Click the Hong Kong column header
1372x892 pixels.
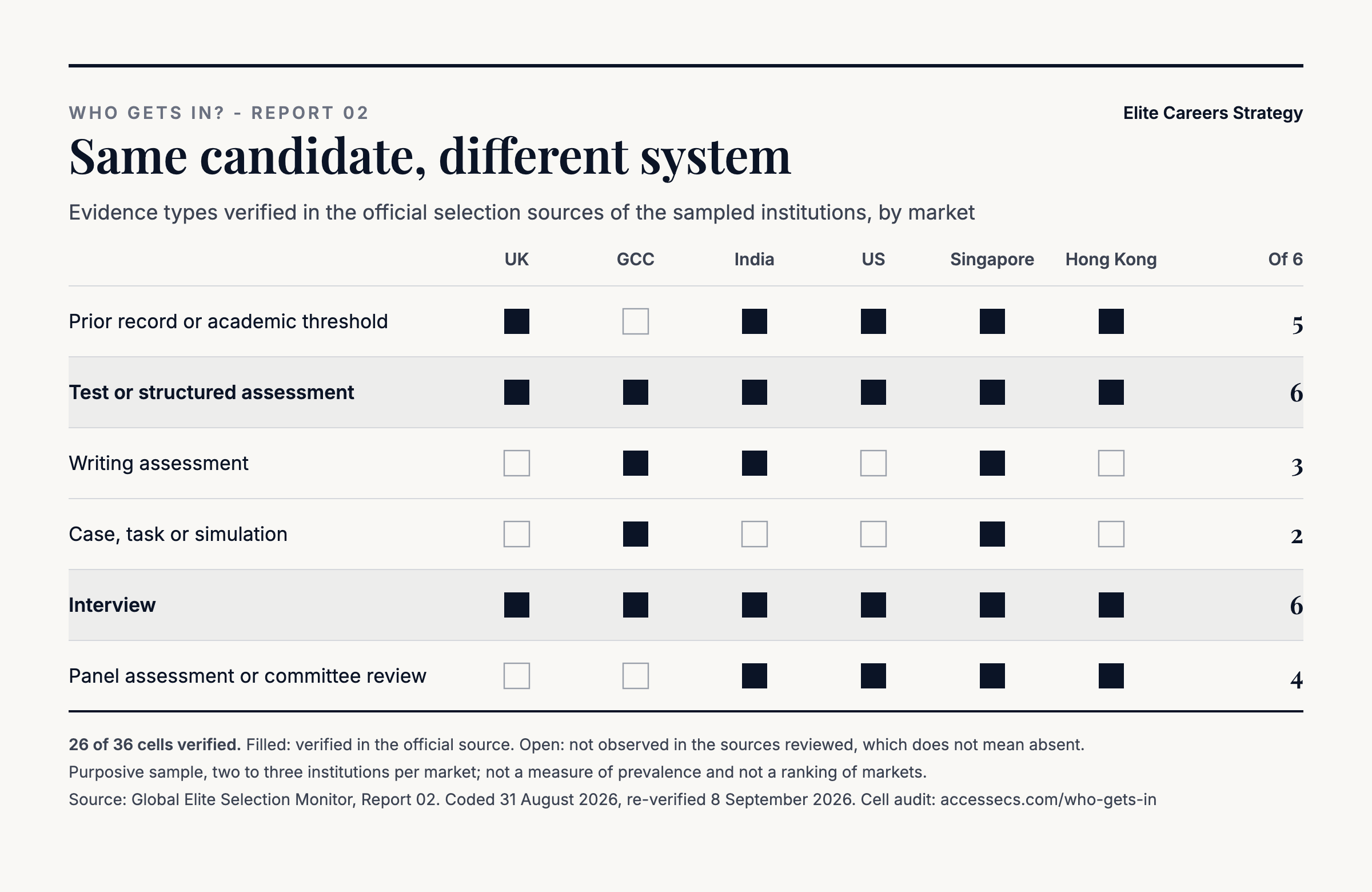point(1111,260)
